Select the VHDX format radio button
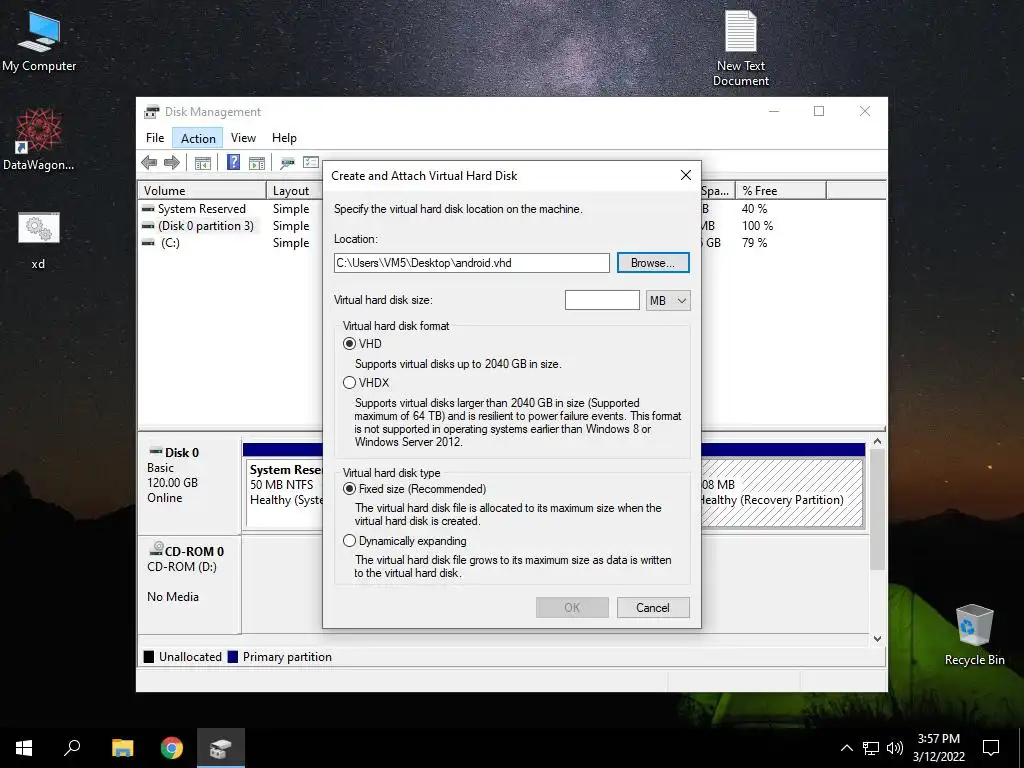1024x768 pixels. pyautogui.click(x=349, y=383)
